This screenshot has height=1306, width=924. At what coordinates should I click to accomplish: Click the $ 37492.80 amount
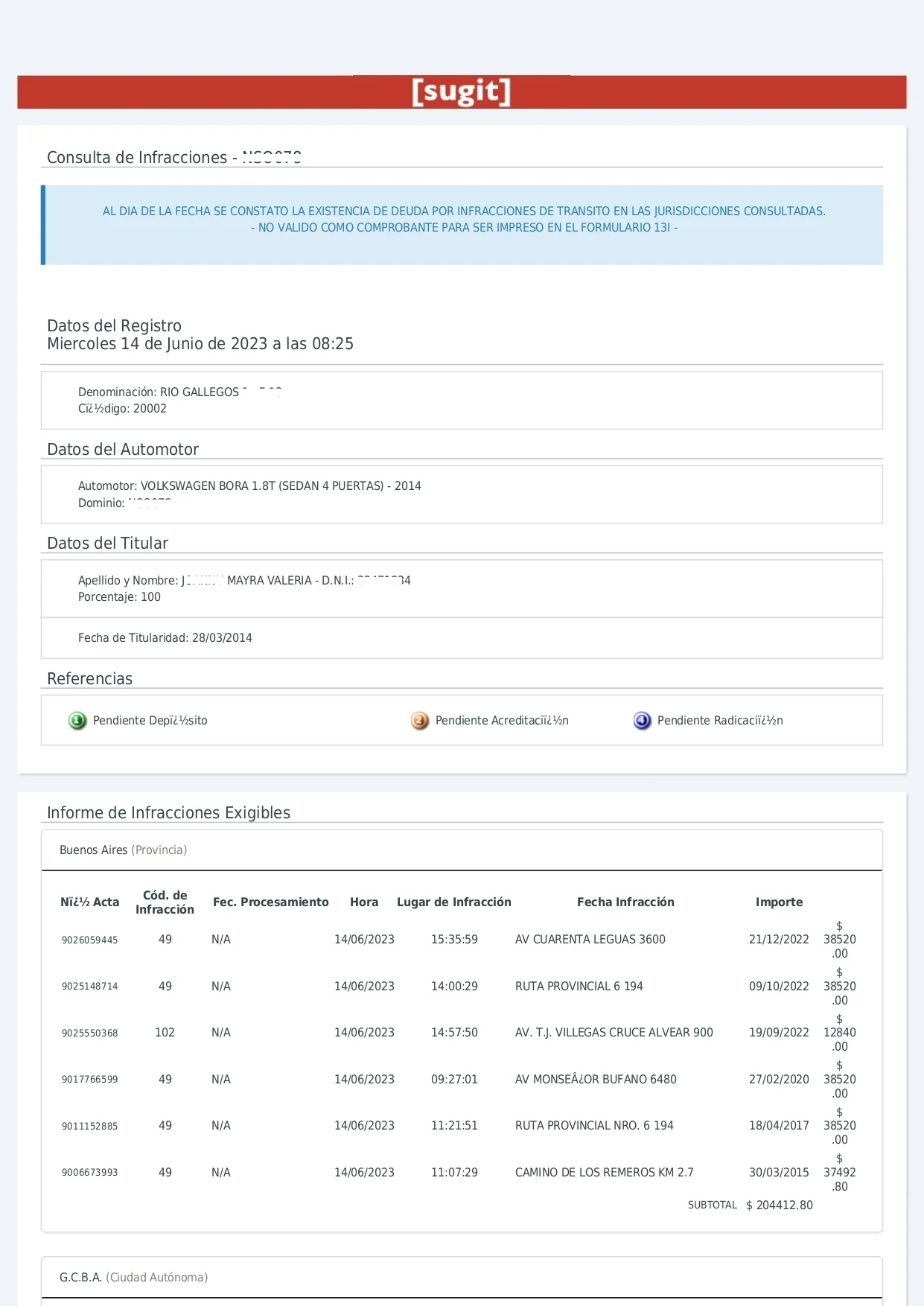840,1173
